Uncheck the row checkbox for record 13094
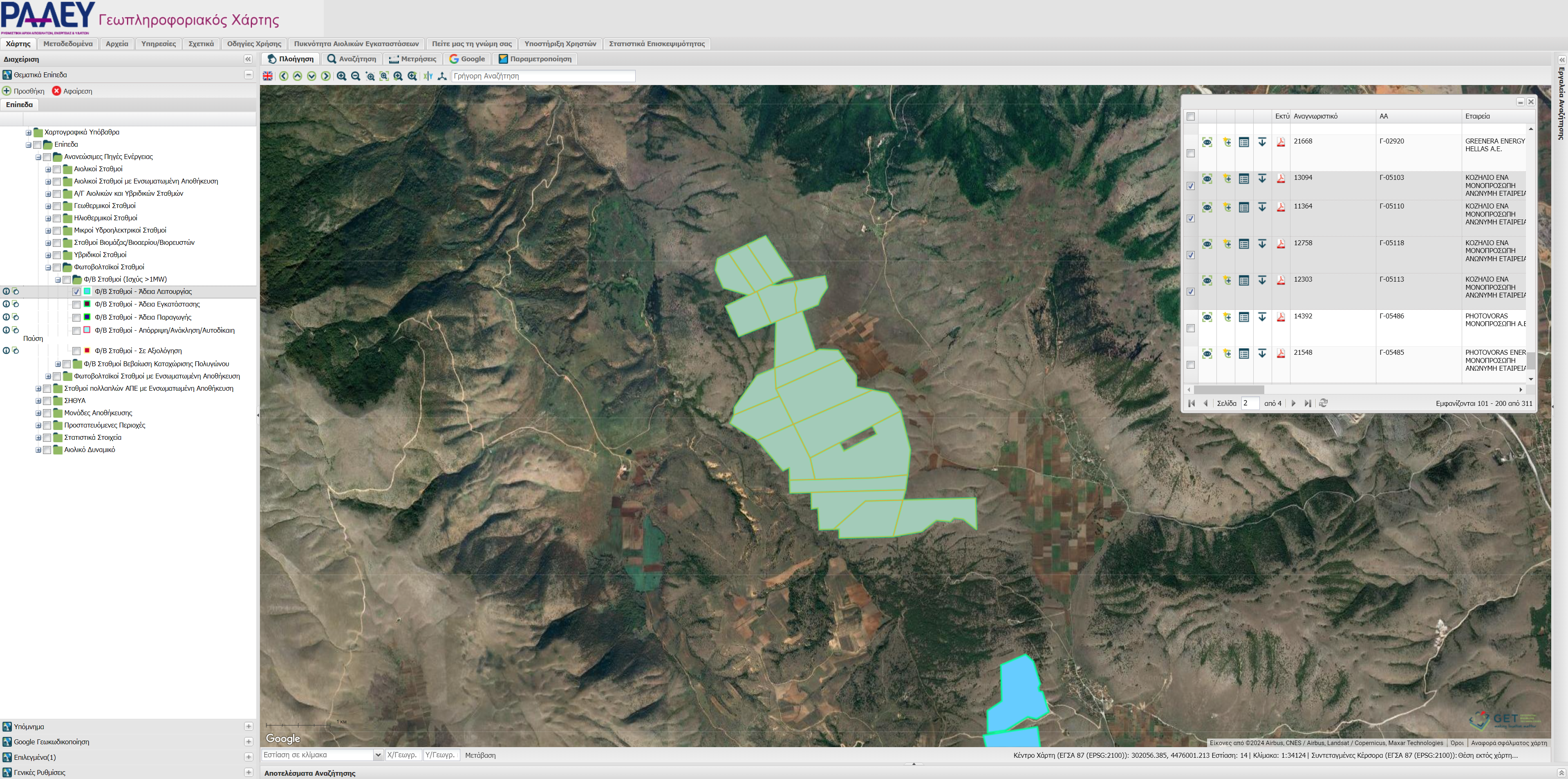The width and height of the screenshot is (1568, 779). 1191,186
